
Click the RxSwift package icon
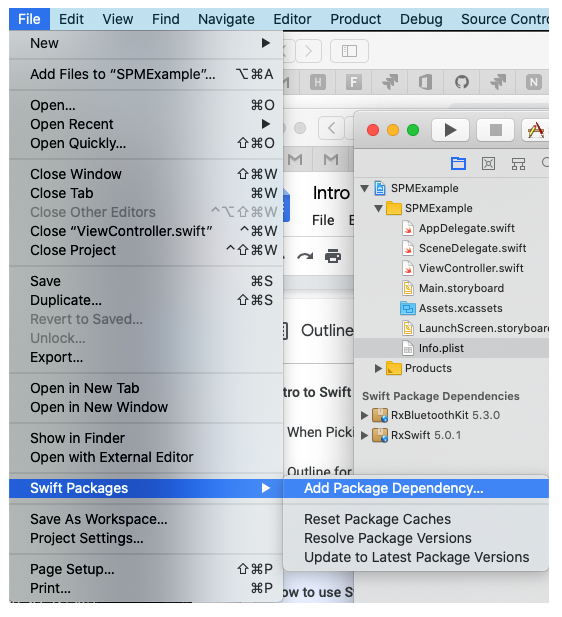pyautogui.click(x=380, y=435)
